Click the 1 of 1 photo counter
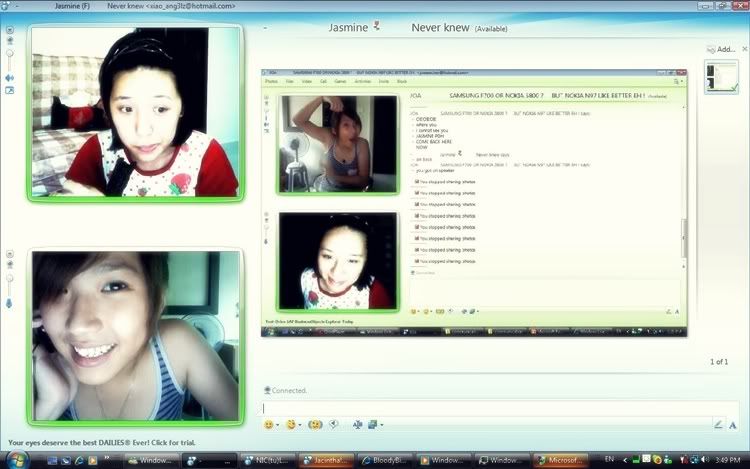 point(719,362)
